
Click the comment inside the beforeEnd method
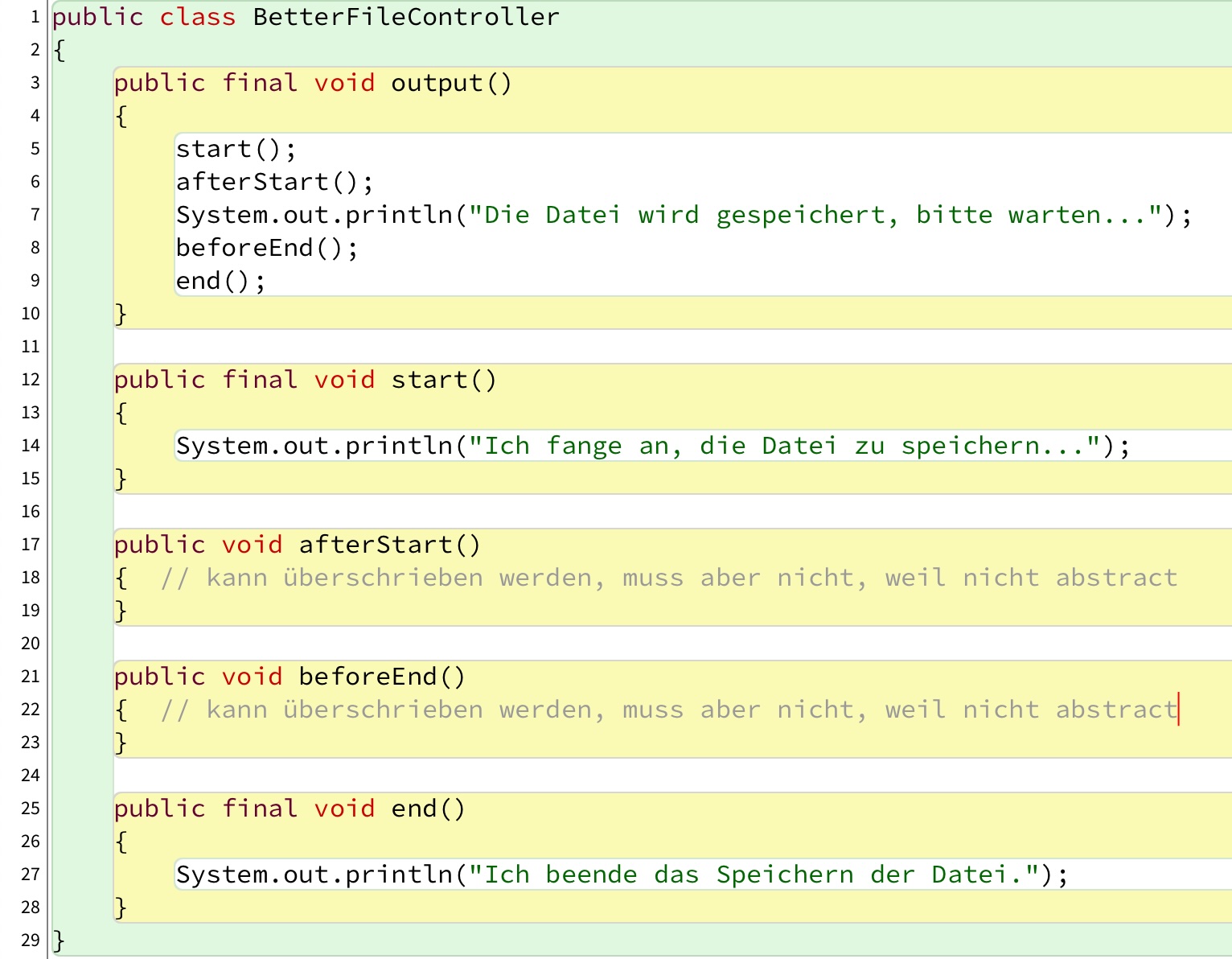click(x=667, y=710)
